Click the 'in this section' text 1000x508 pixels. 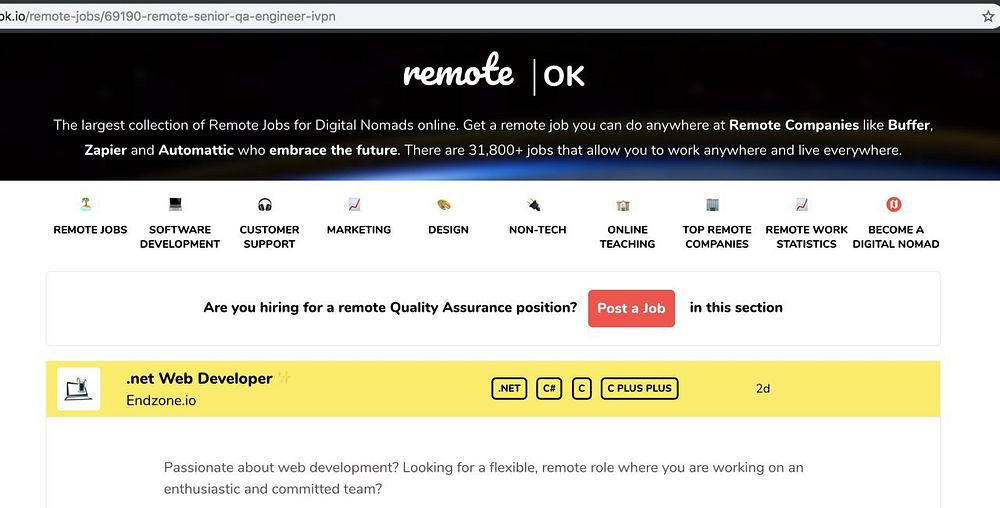point(736,307)
